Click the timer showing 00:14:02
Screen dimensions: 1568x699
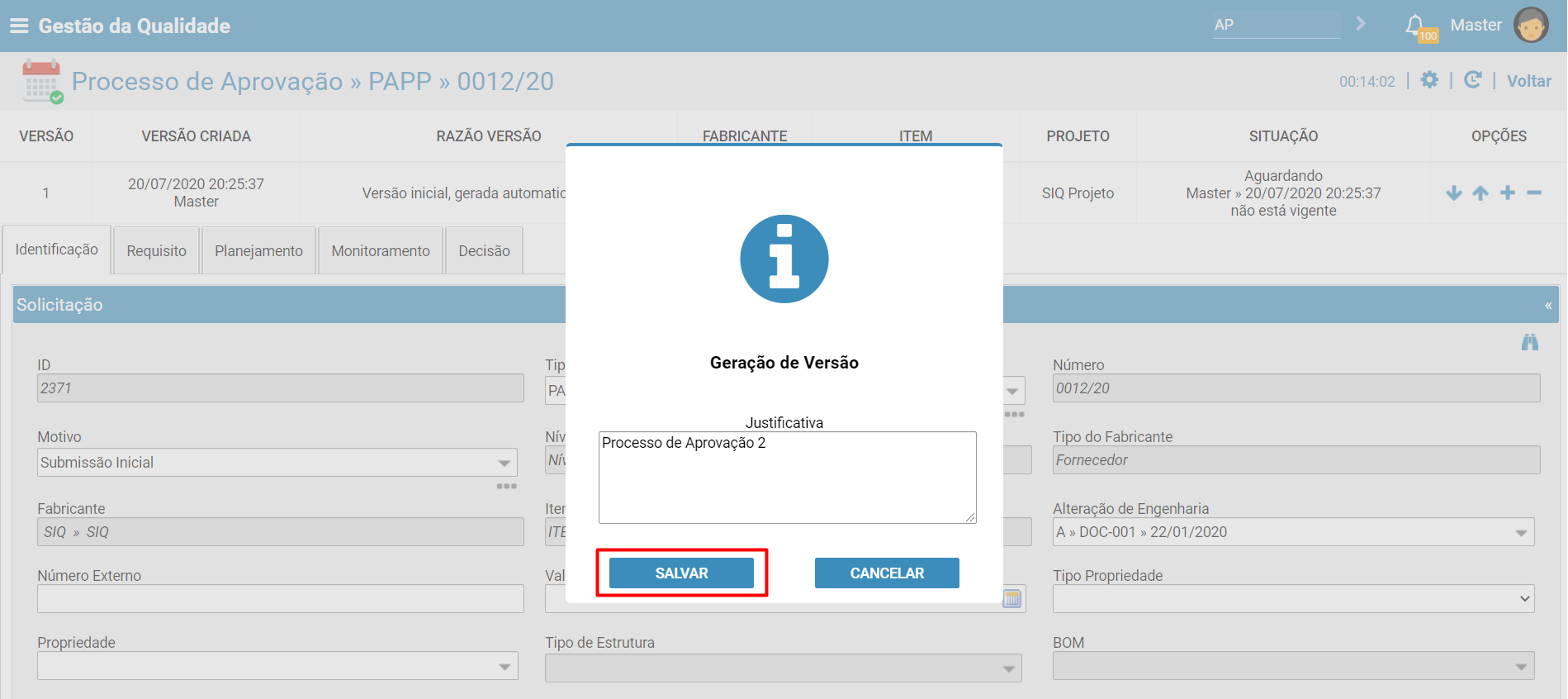tap(1367, 81)
